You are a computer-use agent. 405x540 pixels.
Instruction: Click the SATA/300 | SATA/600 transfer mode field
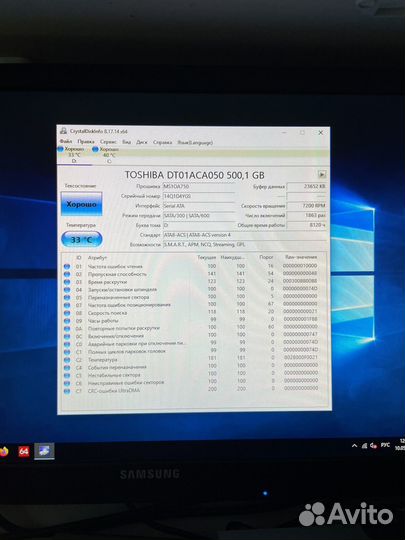click(x=198, y=216)
